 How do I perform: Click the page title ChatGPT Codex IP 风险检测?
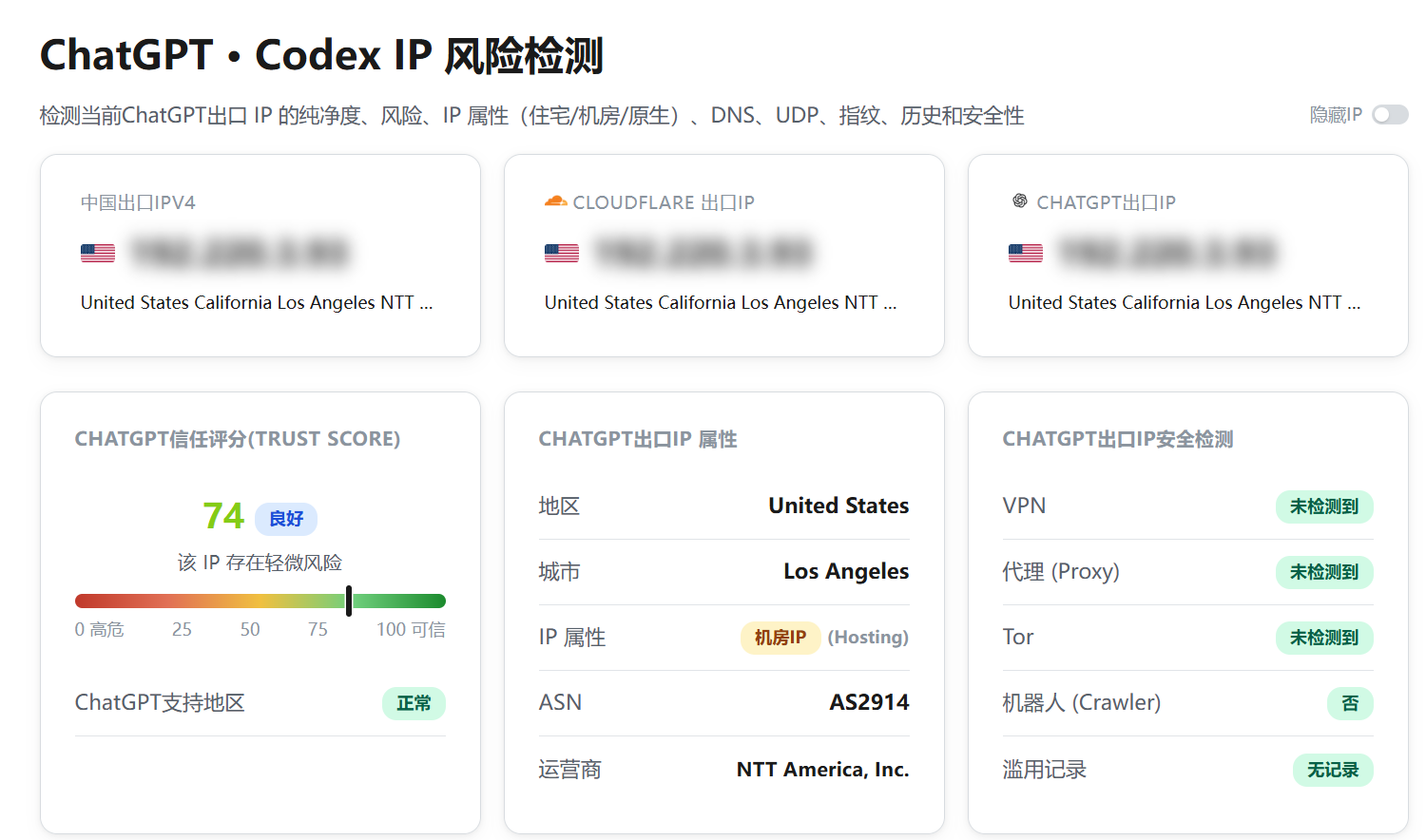point(322,55)
